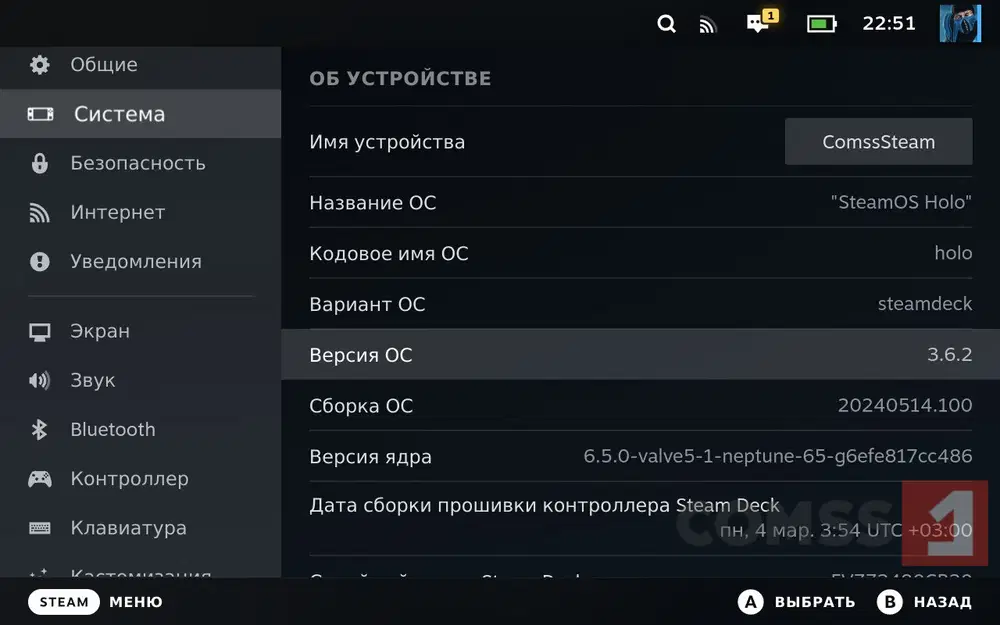The width and height of the screenshot is (1000, 625).
Task: Click the search magnifier icon
Action: tap(666, 24)
